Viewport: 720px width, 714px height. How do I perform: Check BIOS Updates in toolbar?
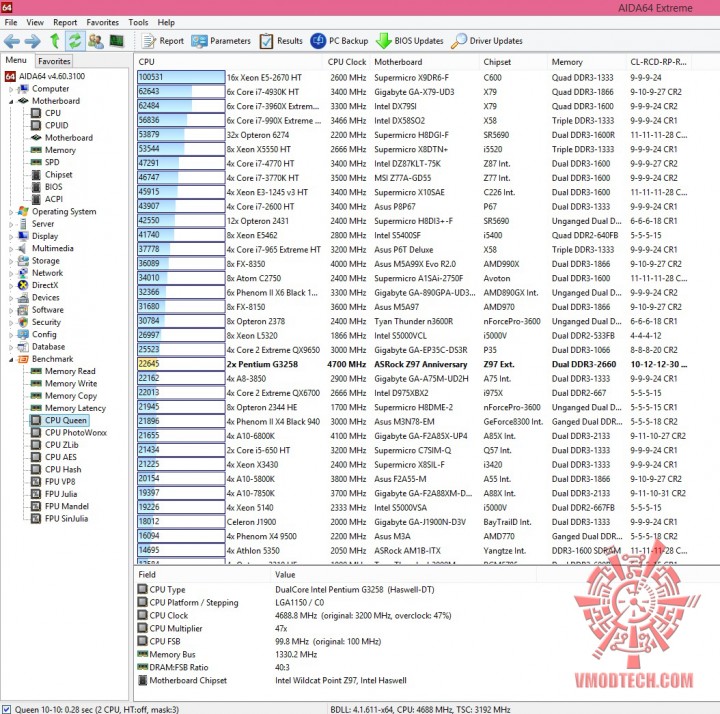(x=410, y=41)
